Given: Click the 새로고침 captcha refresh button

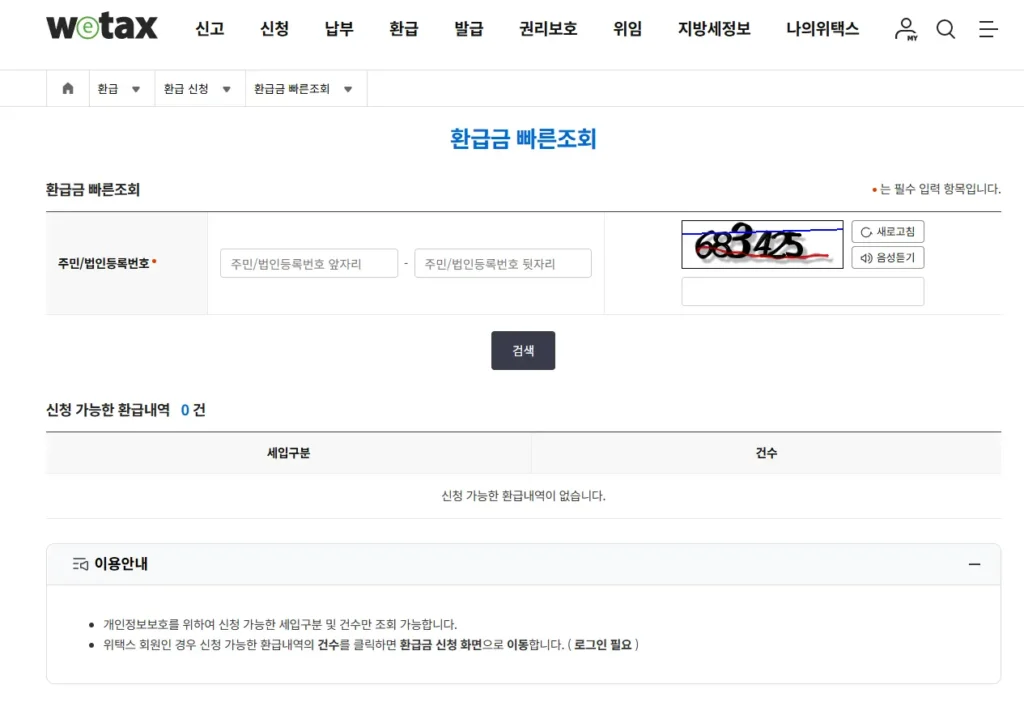Looking at the screenshot, I should tap(888, 232).
